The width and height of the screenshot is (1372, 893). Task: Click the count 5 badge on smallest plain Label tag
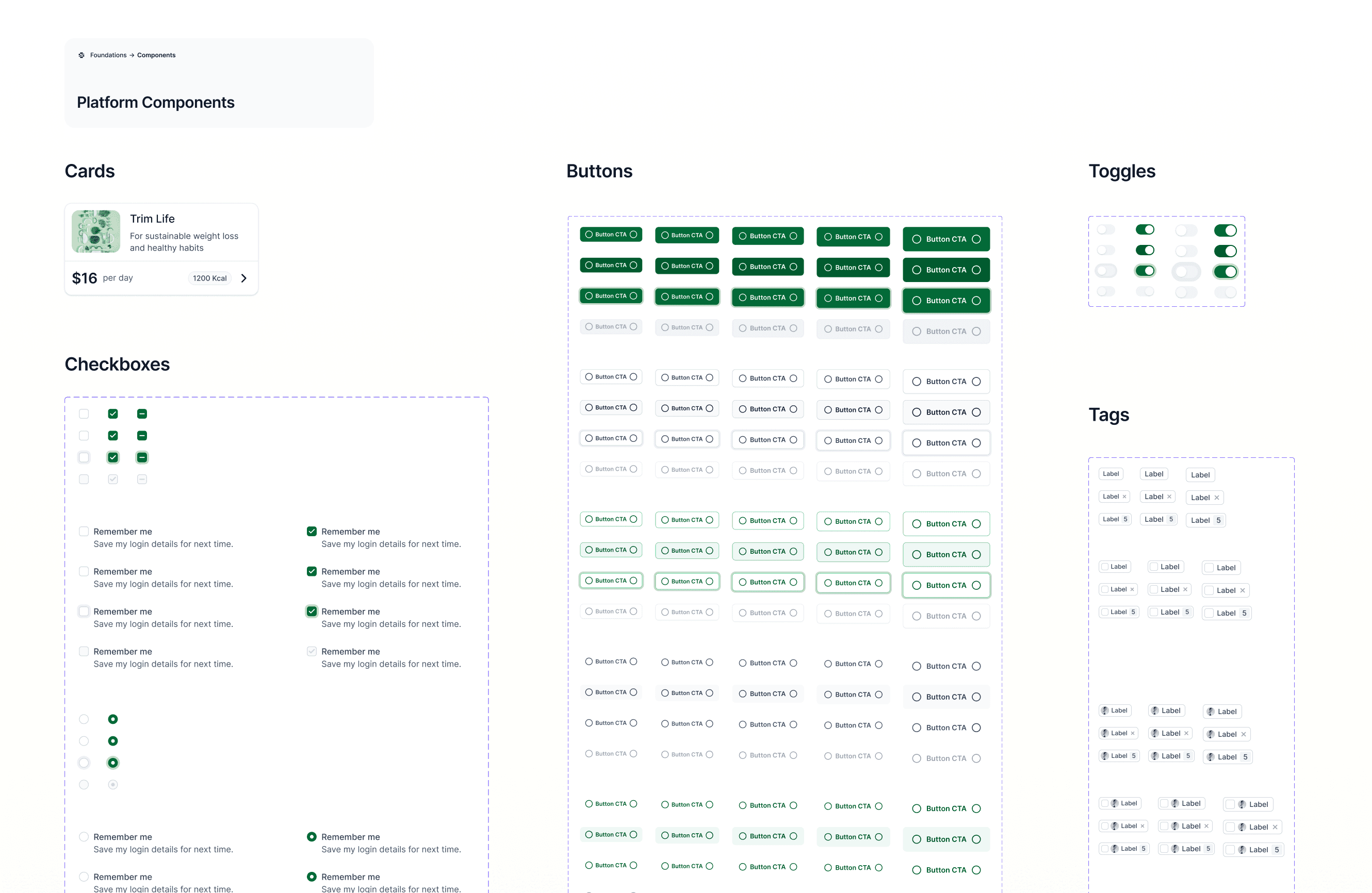click(1125, 519)
